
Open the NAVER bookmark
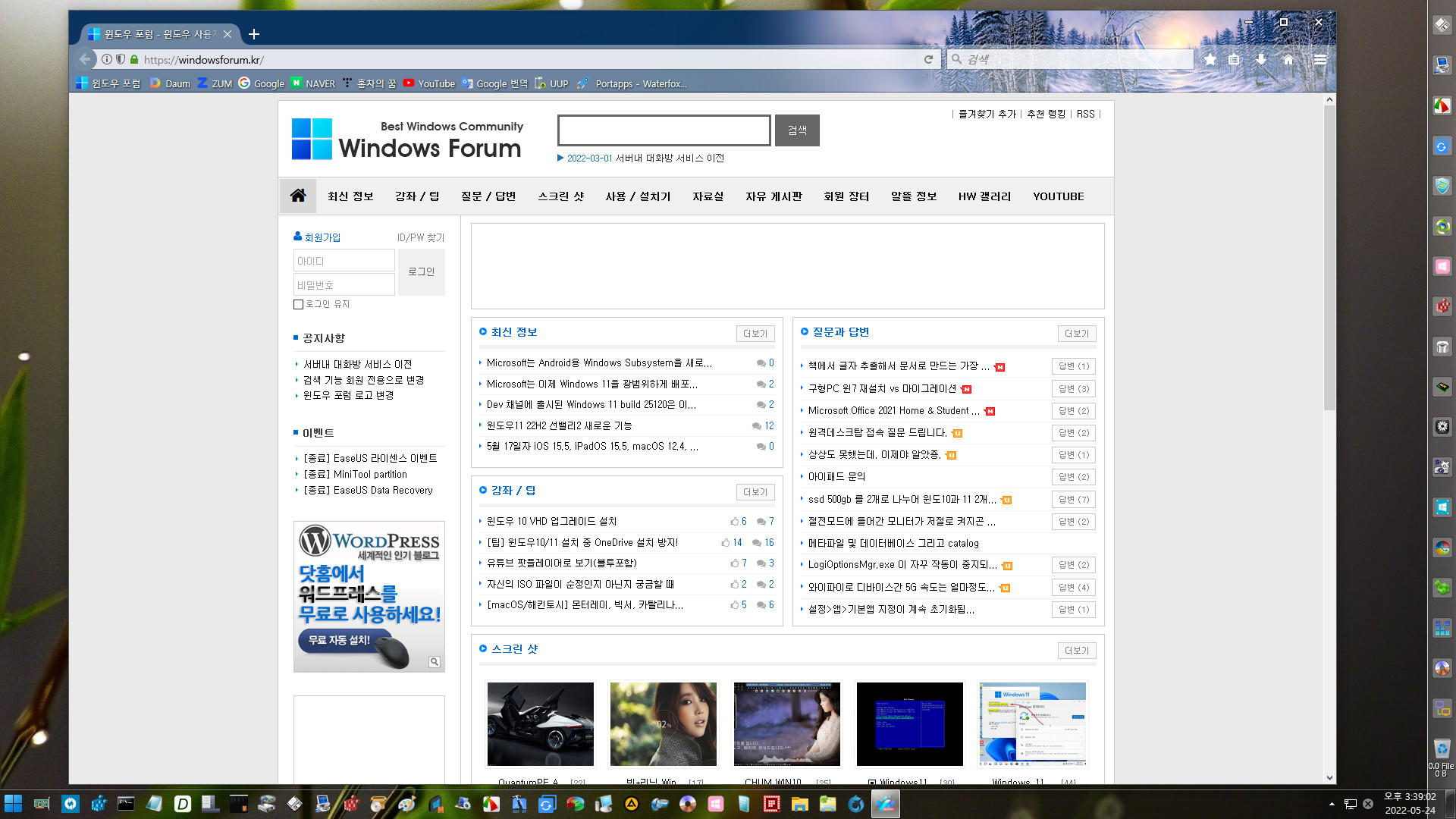pos(313,83)
